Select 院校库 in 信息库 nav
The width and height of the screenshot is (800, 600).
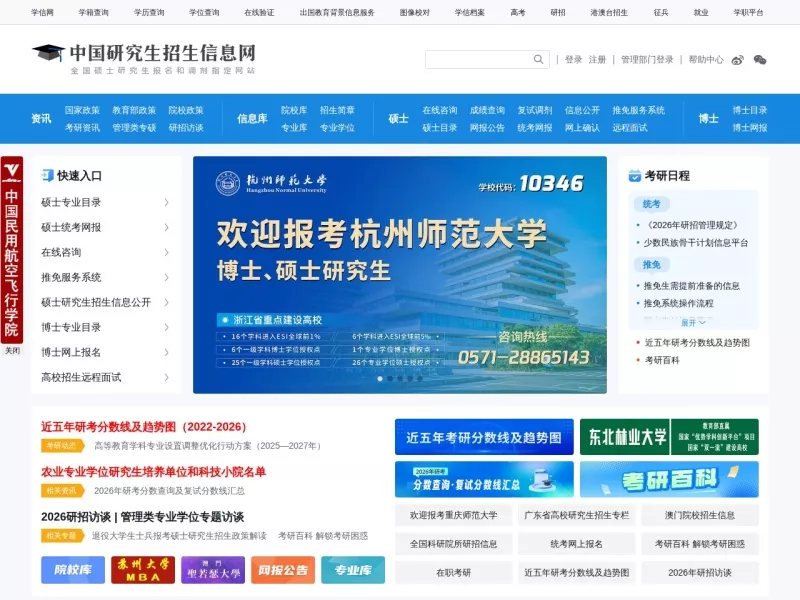(x=294, y=110)
